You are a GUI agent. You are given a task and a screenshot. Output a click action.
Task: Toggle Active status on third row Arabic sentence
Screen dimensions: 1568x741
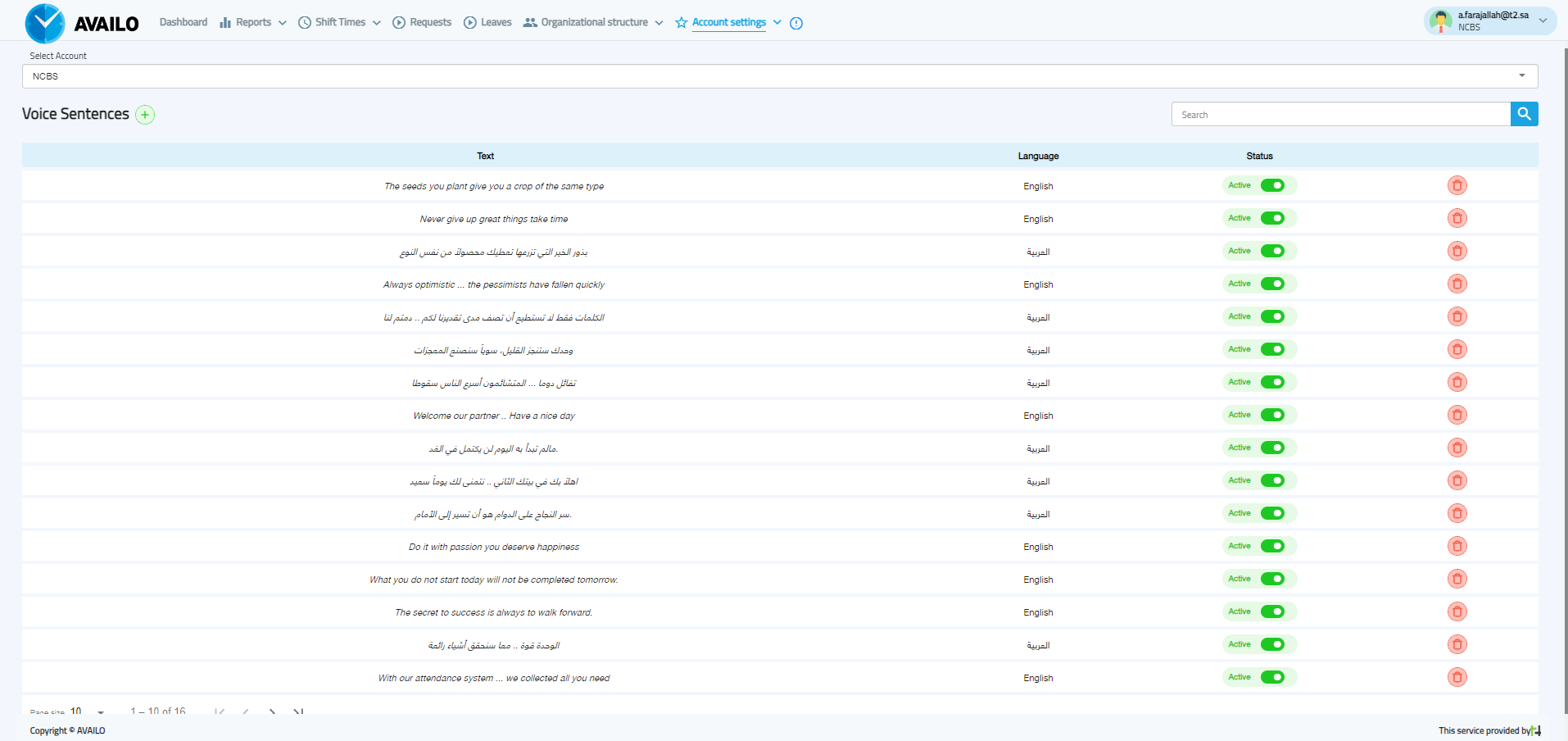(1272, 251)
